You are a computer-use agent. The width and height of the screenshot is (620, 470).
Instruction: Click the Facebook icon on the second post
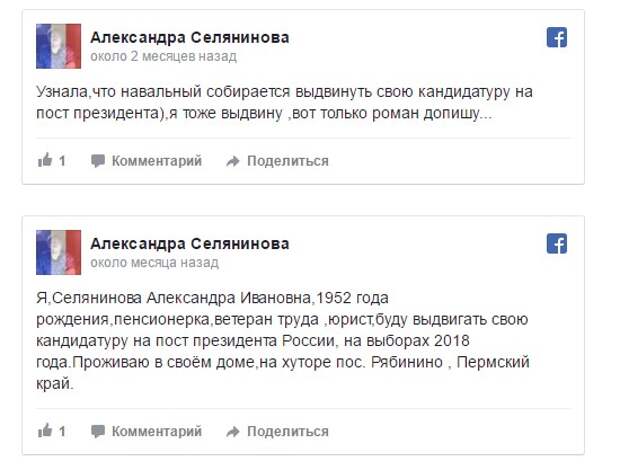click(x=557, y=243)
